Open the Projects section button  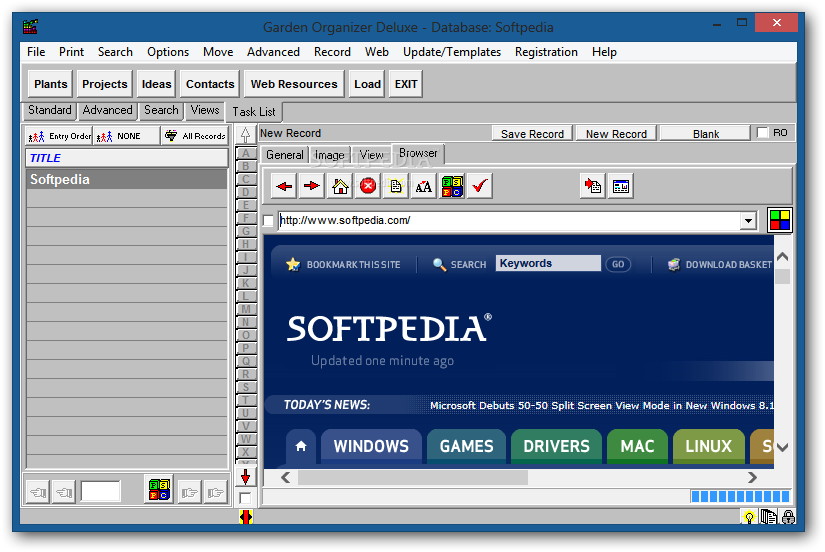pyautogui.click(x=105, y=84)
